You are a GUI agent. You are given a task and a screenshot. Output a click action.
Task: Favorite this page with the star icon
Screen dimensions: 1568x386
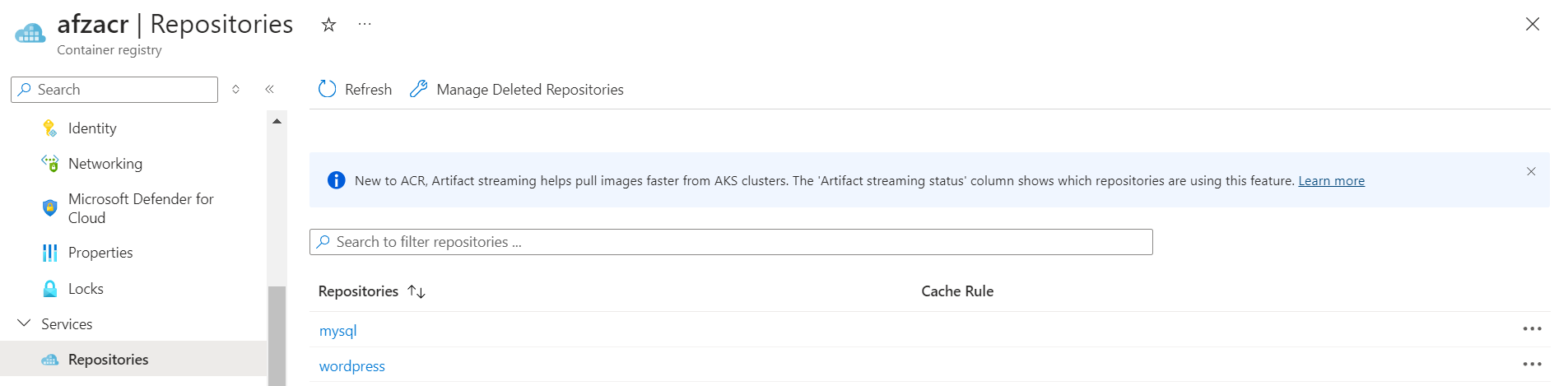coord(328,25)
